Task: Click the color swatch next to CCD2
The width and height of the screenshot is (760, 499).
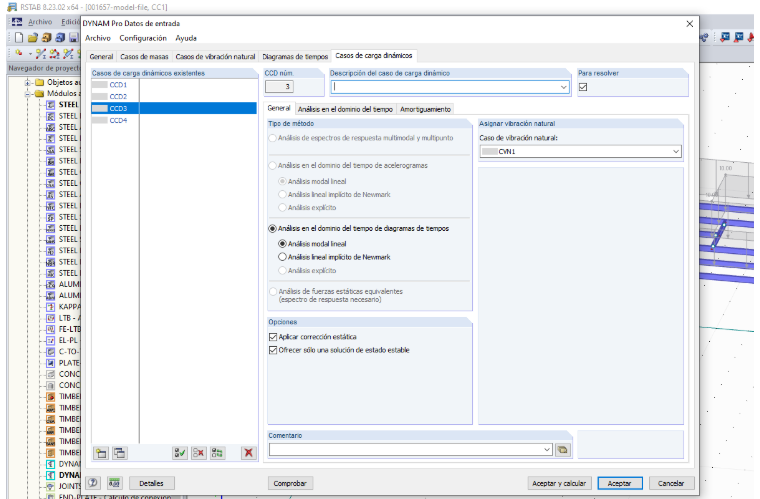Action: [x=99, y=96]
